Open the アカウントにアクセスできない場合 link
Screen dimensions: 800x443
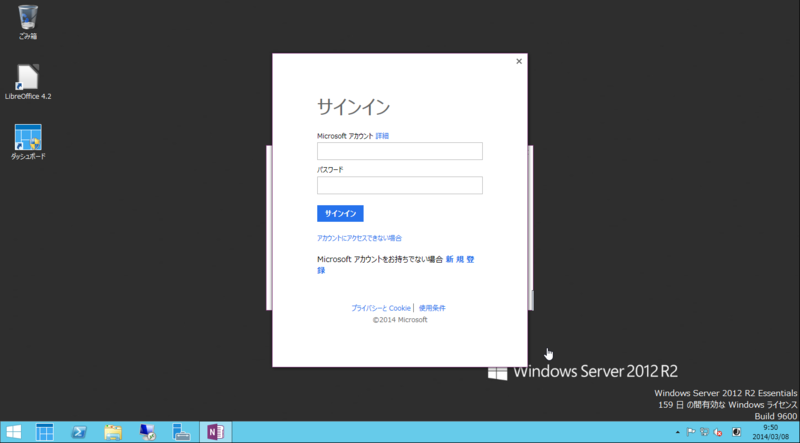pos(359,238)
